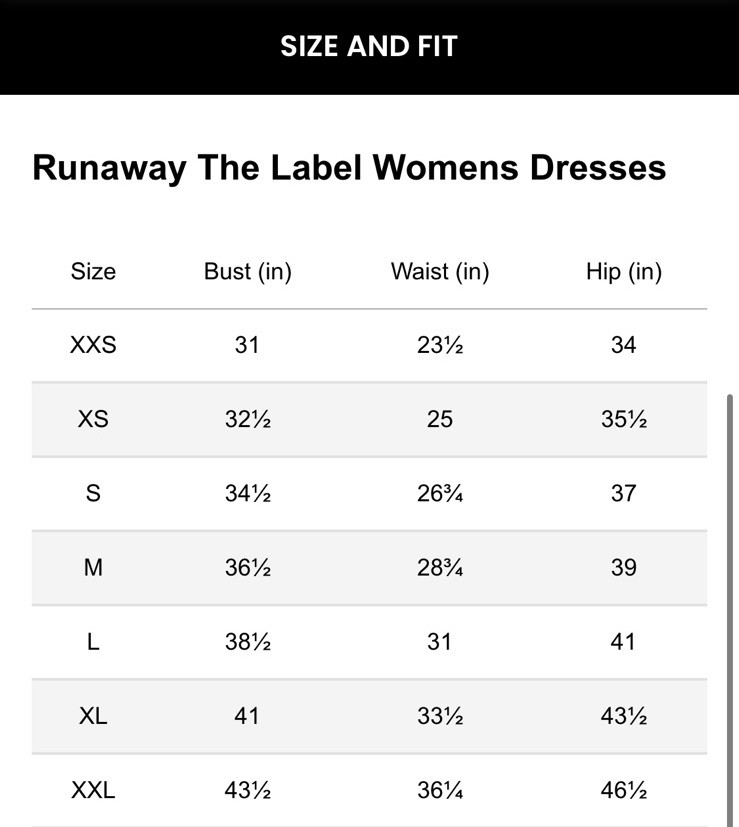
Task: Click the vertical scrollbar on the right
Action: 731,600
